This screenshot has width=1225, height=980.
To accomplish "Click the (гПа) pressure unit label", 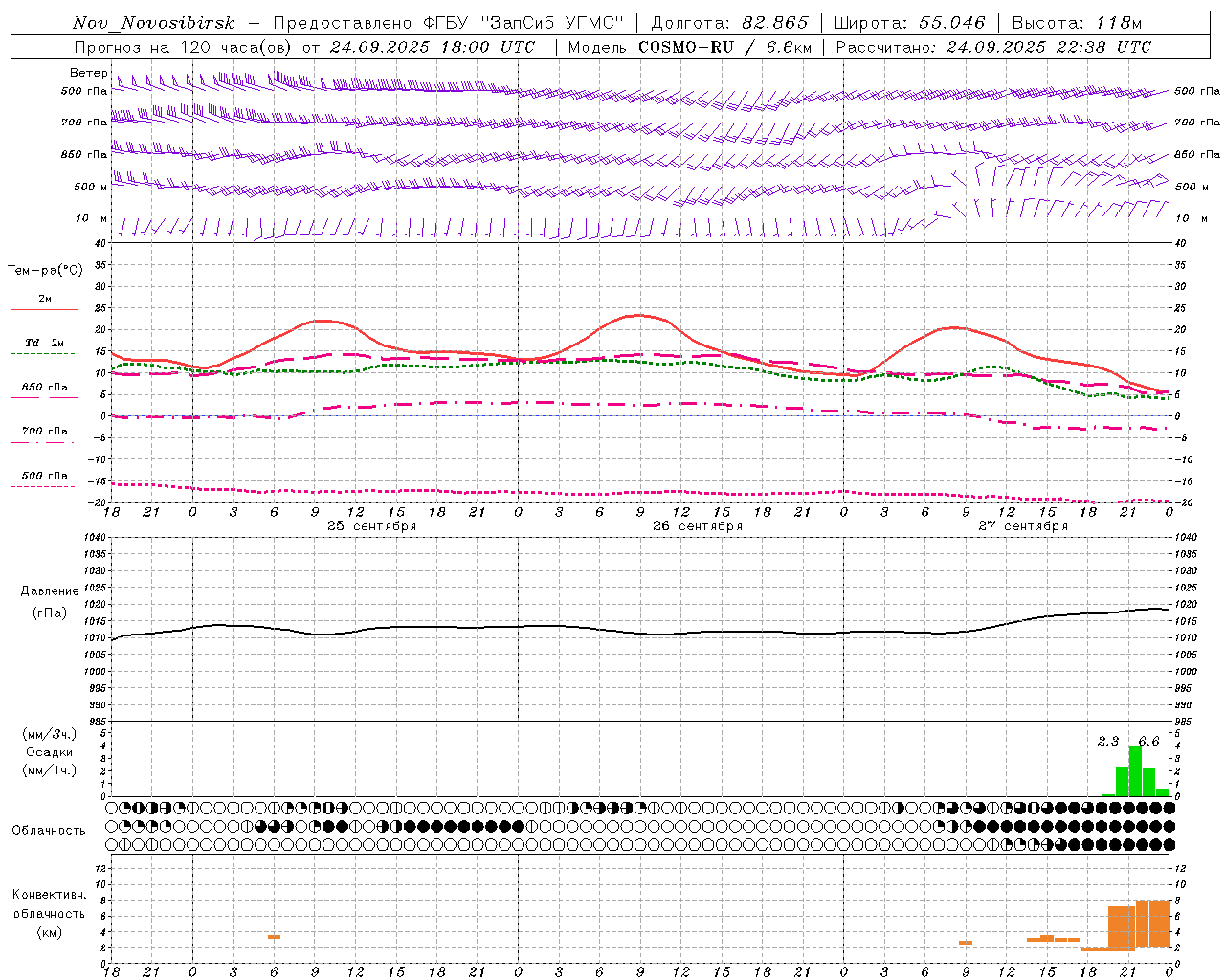I will click(x=50, y=613).
